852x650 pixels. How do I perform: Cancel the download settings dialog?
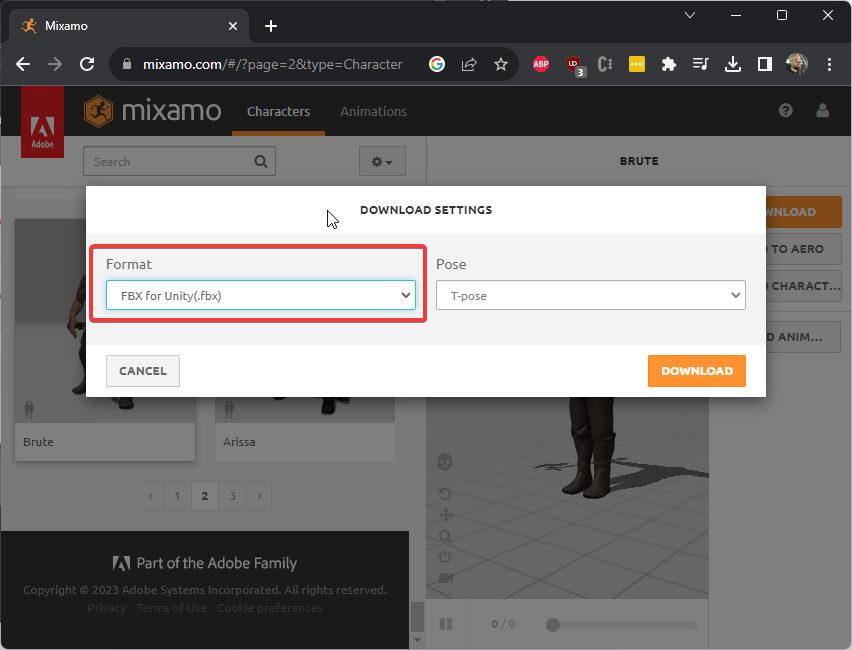click(x=143, y=371)
